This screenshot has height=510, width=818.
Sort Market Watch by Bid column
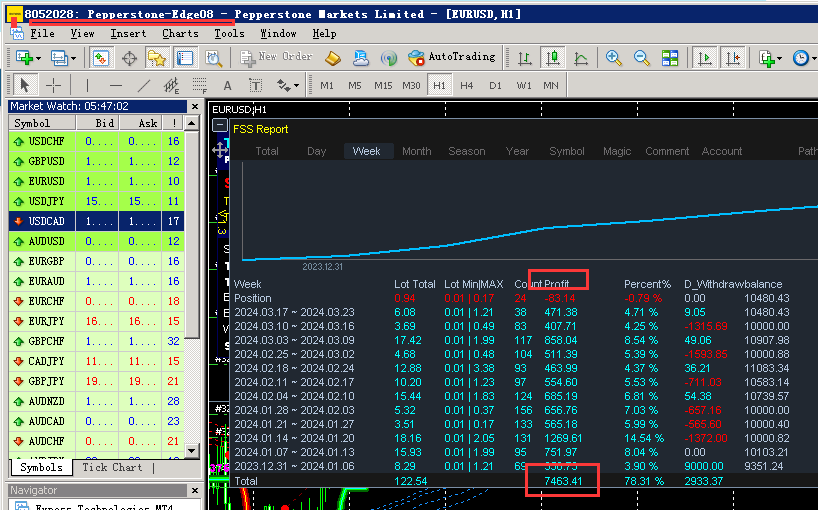coord(98,123)
